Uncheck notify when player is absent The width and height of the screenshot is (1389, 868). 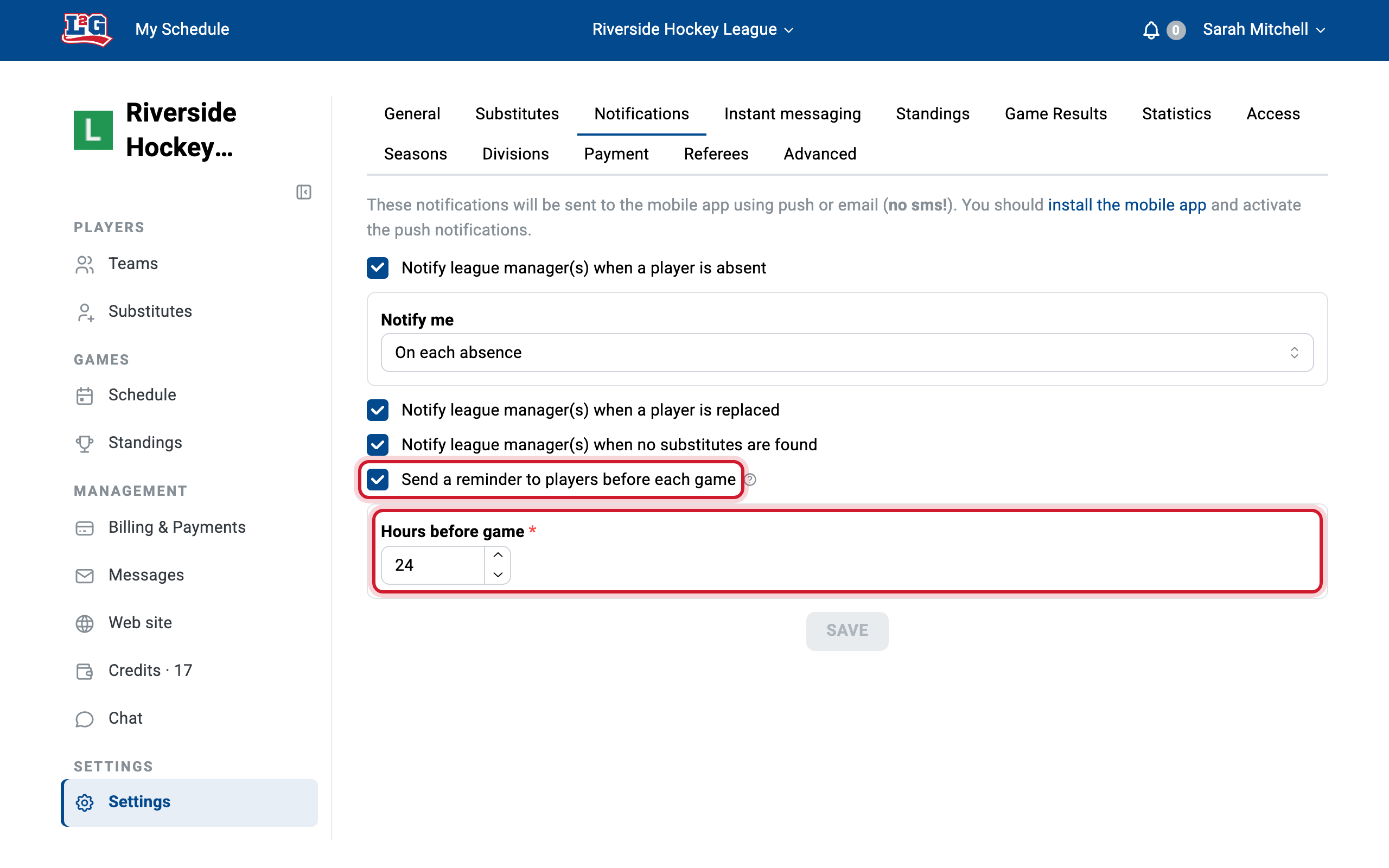(x=378, y=268)
